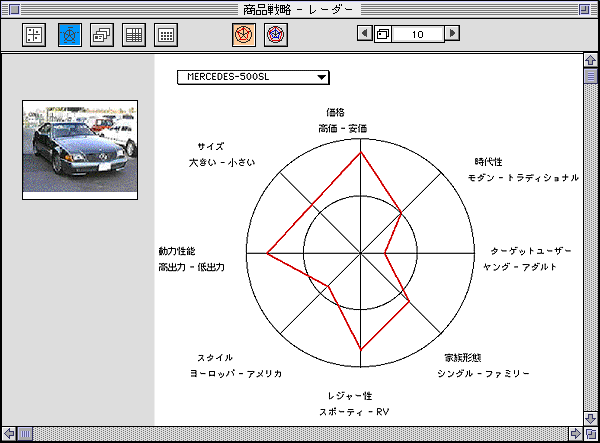The image size is (600, 443).
Task: Click the サイズ axis label
Action: pos(211,147)
